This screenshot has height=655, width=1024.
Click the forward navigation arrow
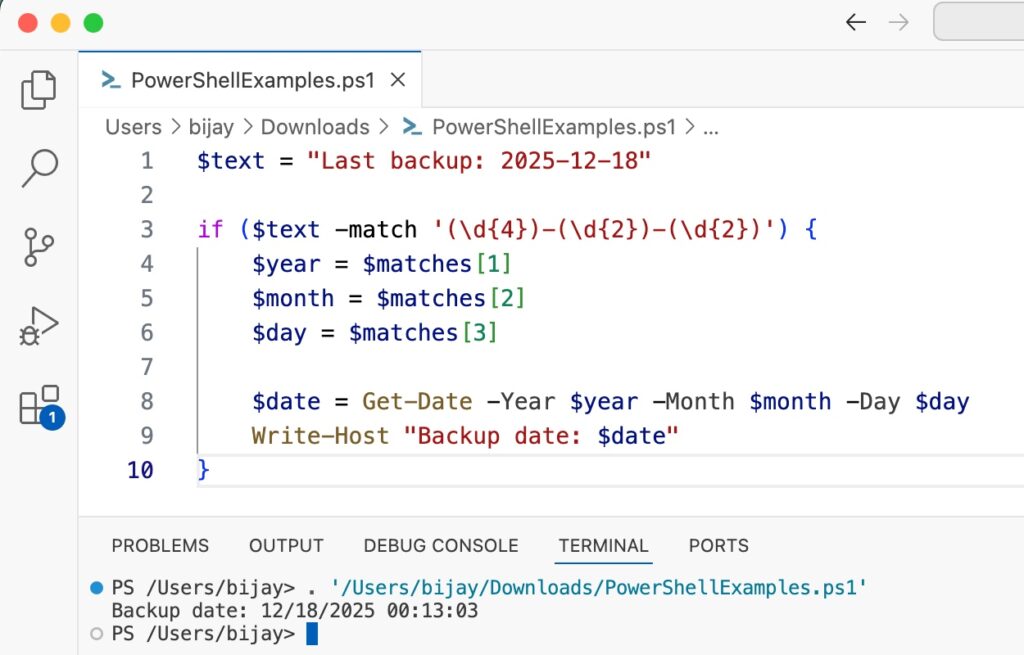tap(901, 21)
